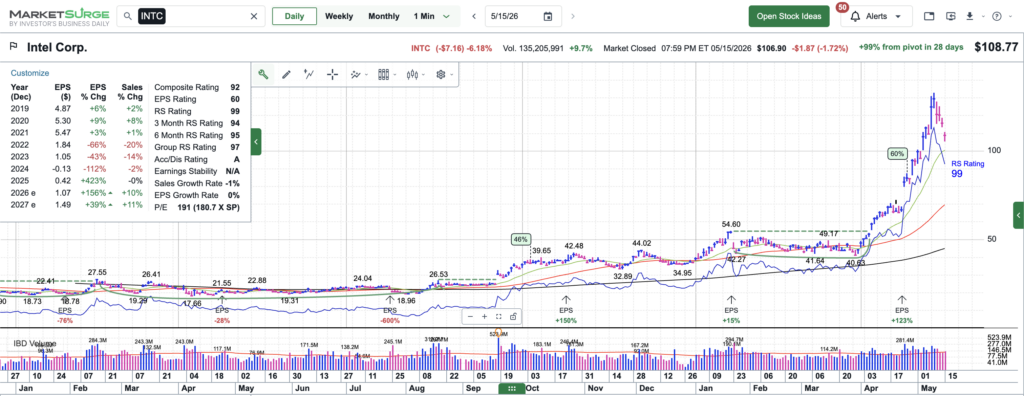Select the pencil drawing tool
Screen dimensions: 1024x396
286,74
